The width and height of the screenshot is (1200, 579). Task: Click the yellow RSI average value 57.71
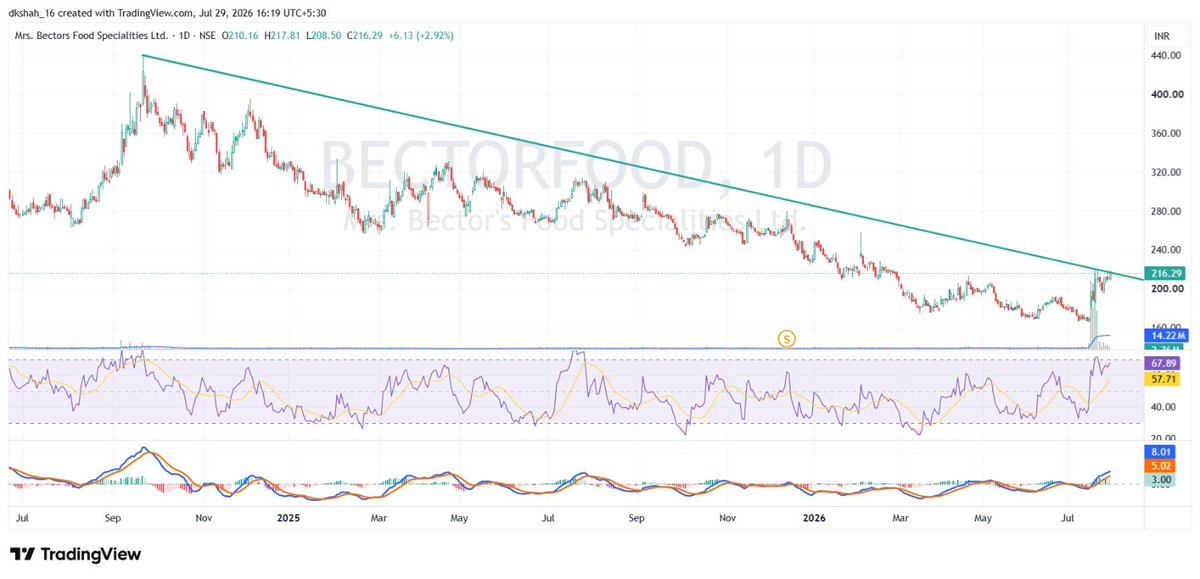[1165, 380]
